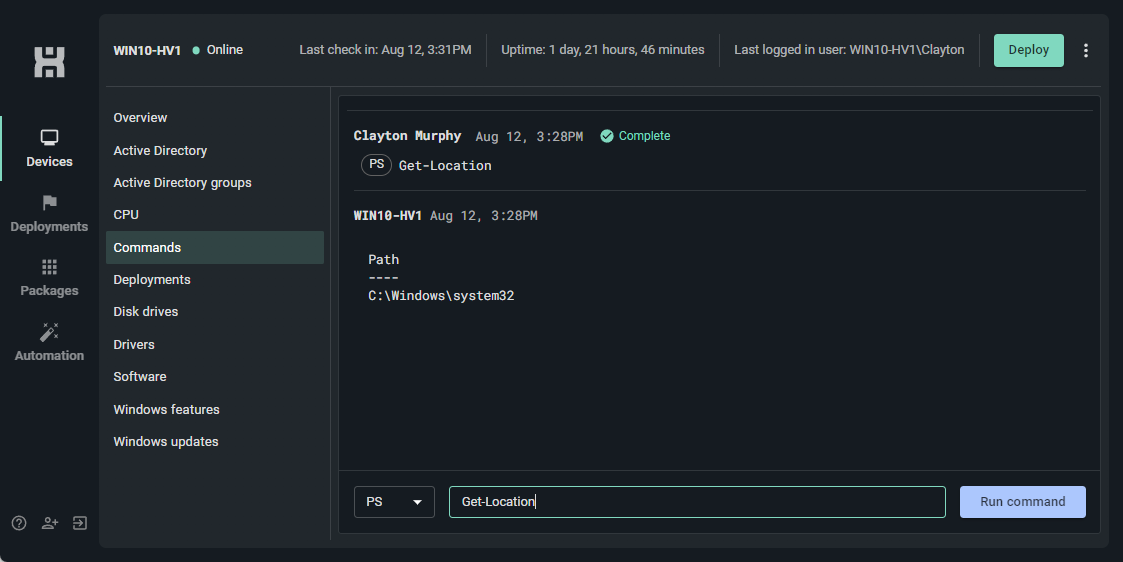
Task: Open the Devices section icon
Action: point(49,137)
